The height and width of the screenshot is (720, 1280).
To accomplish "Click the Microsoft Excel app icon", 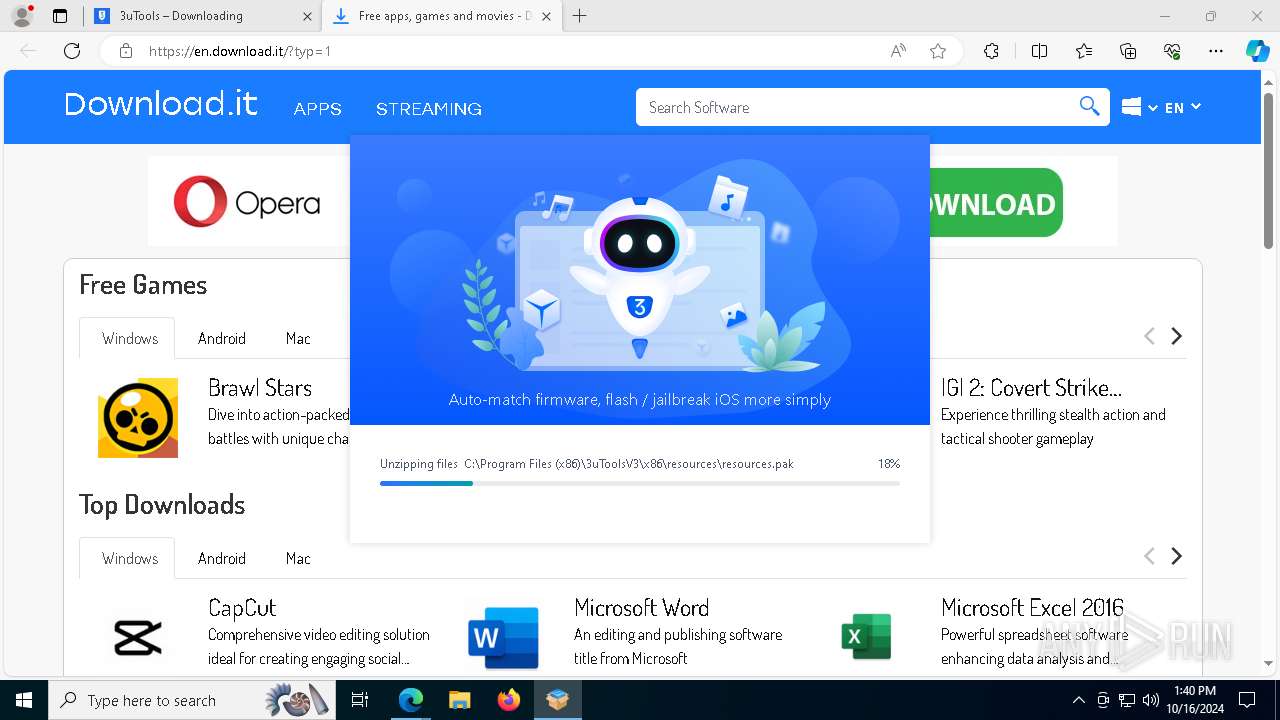I will 866,638.
